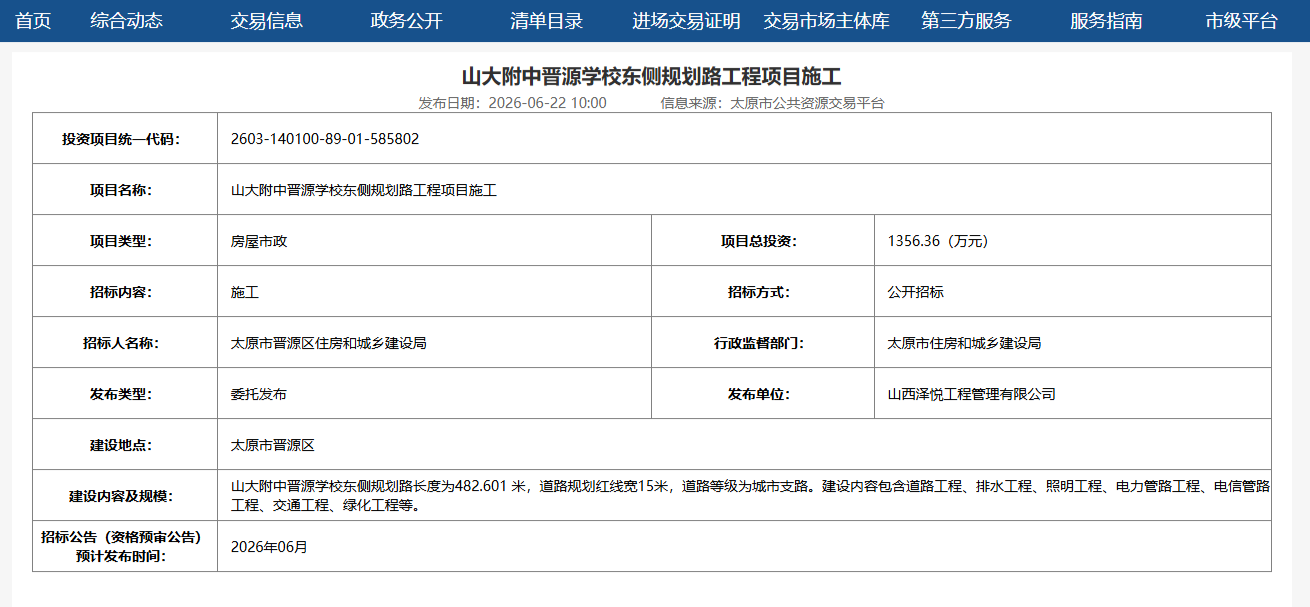Click the 发布类型 label cell

tap(125, 394)
